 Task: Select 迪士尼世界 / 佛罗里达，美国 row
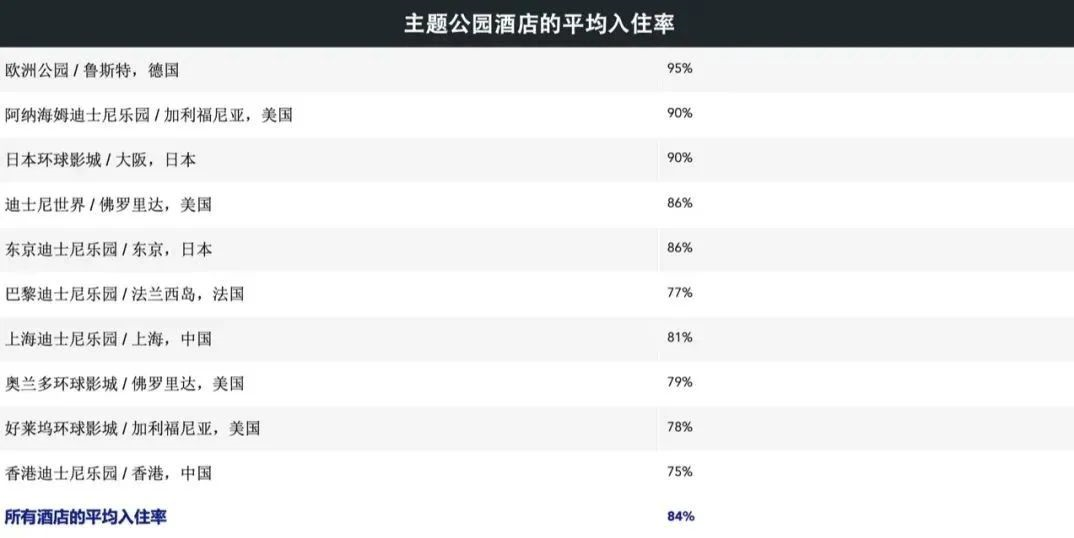pos(537,204)
